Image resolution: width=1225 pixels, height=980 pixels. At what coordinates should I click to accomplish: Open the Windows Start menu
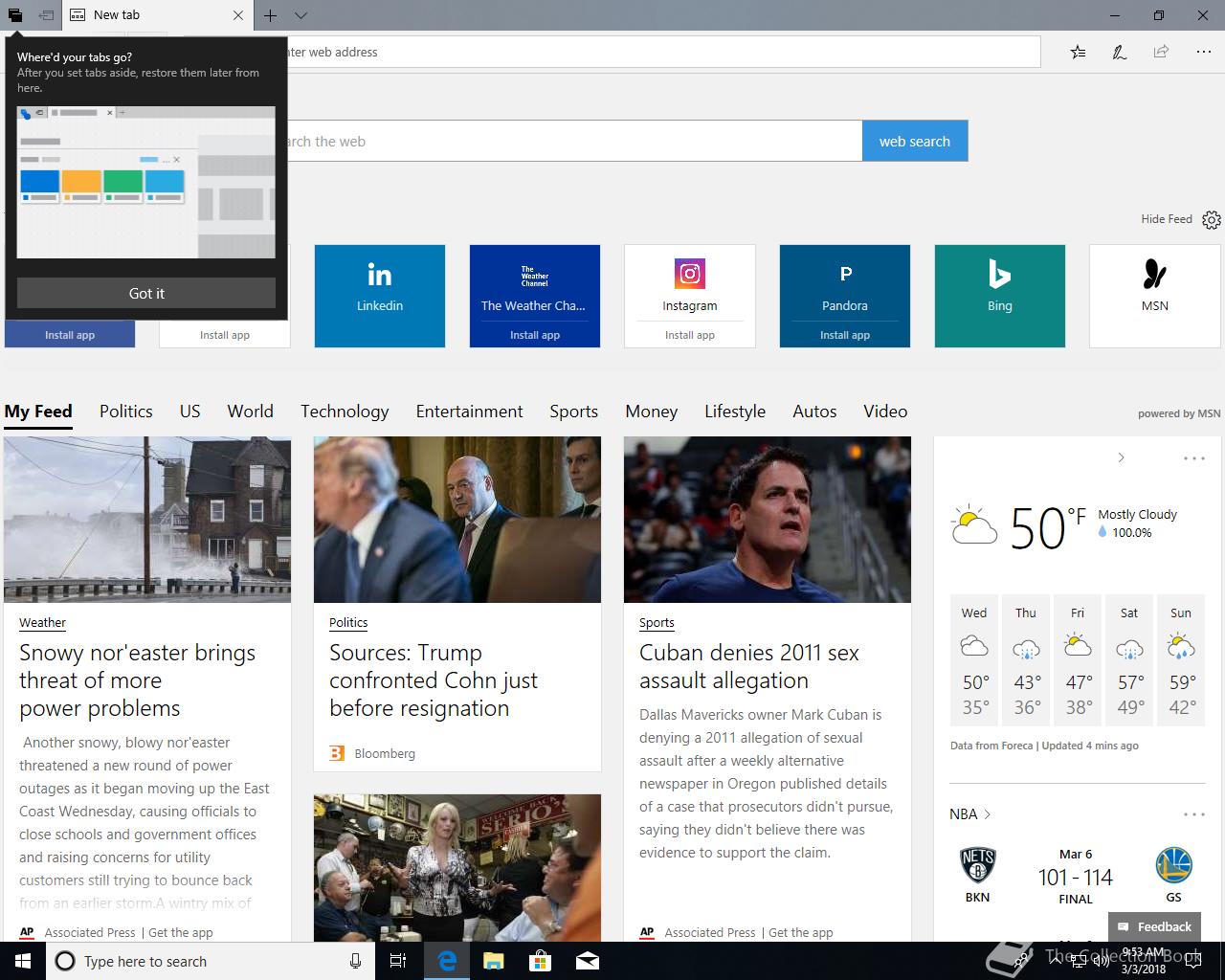23,961
